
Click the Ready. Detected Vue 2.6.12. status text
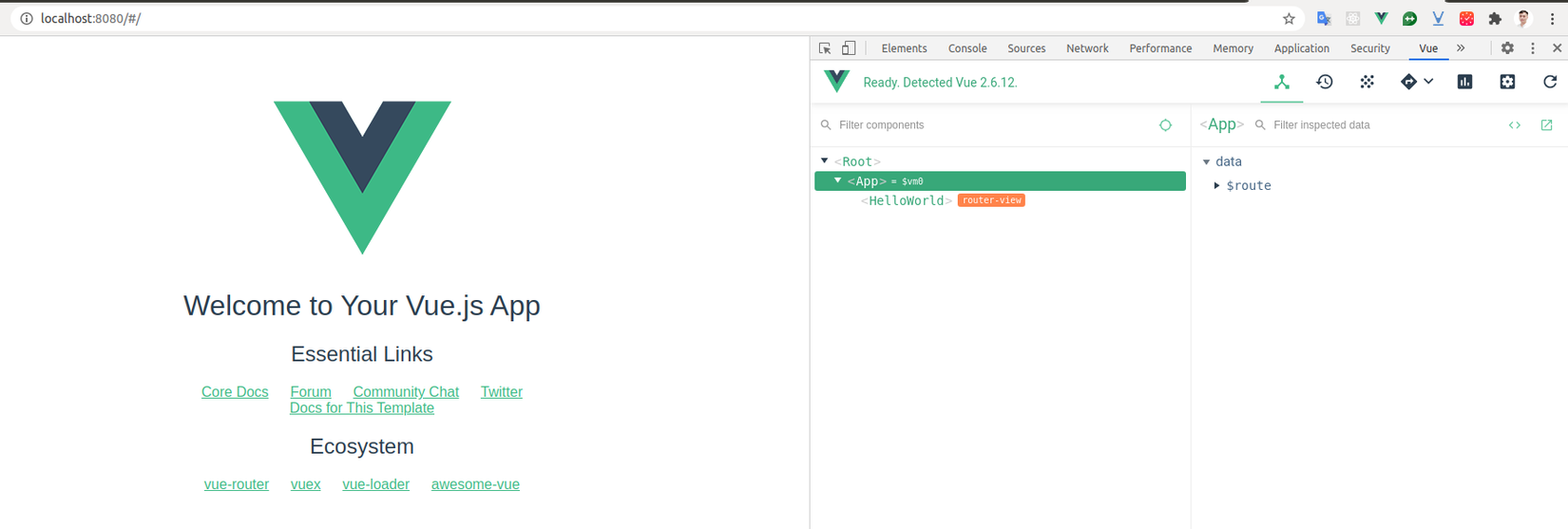coord(940,83)
